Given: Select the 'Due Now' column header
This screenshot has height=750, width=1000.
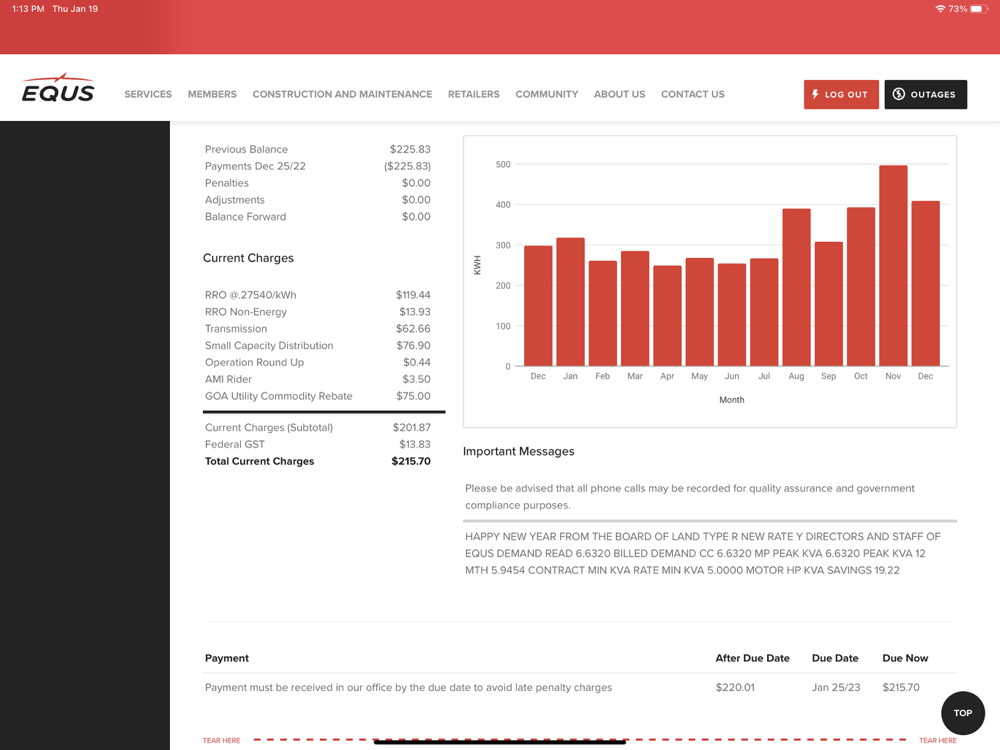Looking at the screenshot, I should click(x=905, y=658).
